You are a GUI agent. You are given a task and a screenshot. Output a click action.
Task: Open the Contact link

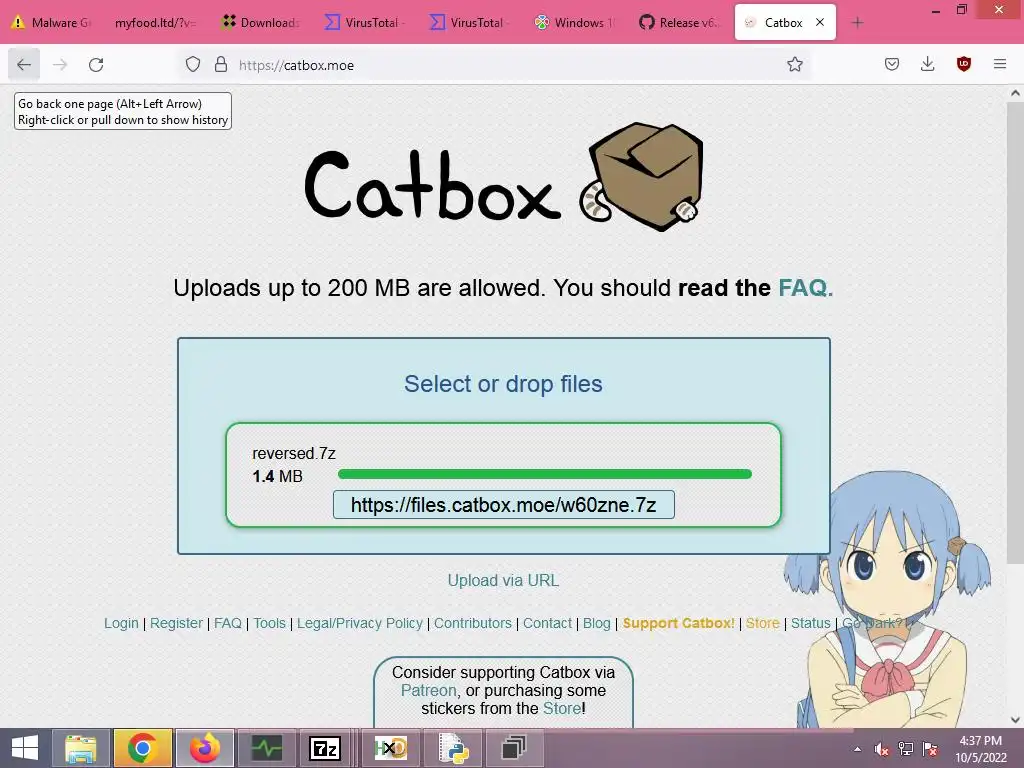547,623
